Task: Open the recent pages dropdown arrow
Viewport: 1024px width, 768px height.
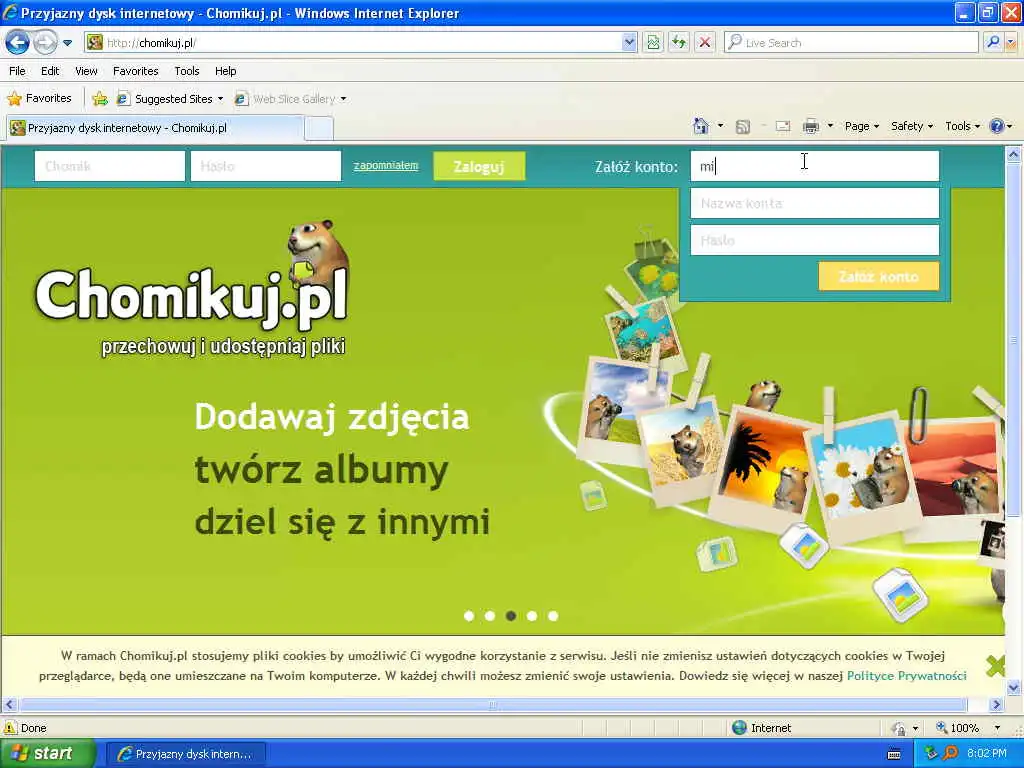Action: tap(67, 43)
